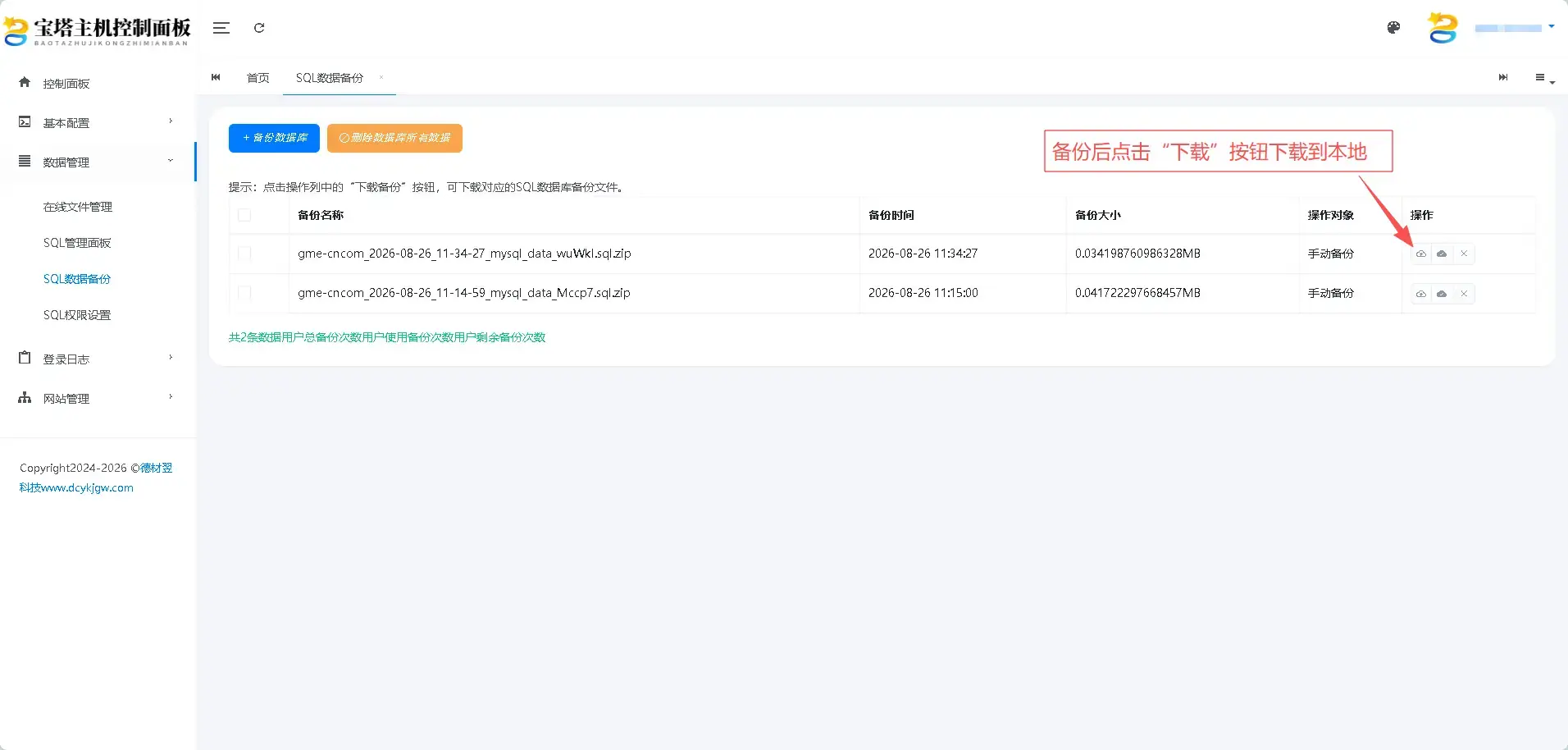Open the tab options menu dropdown
This screenshot has width=1568, height=750.
1545,78
